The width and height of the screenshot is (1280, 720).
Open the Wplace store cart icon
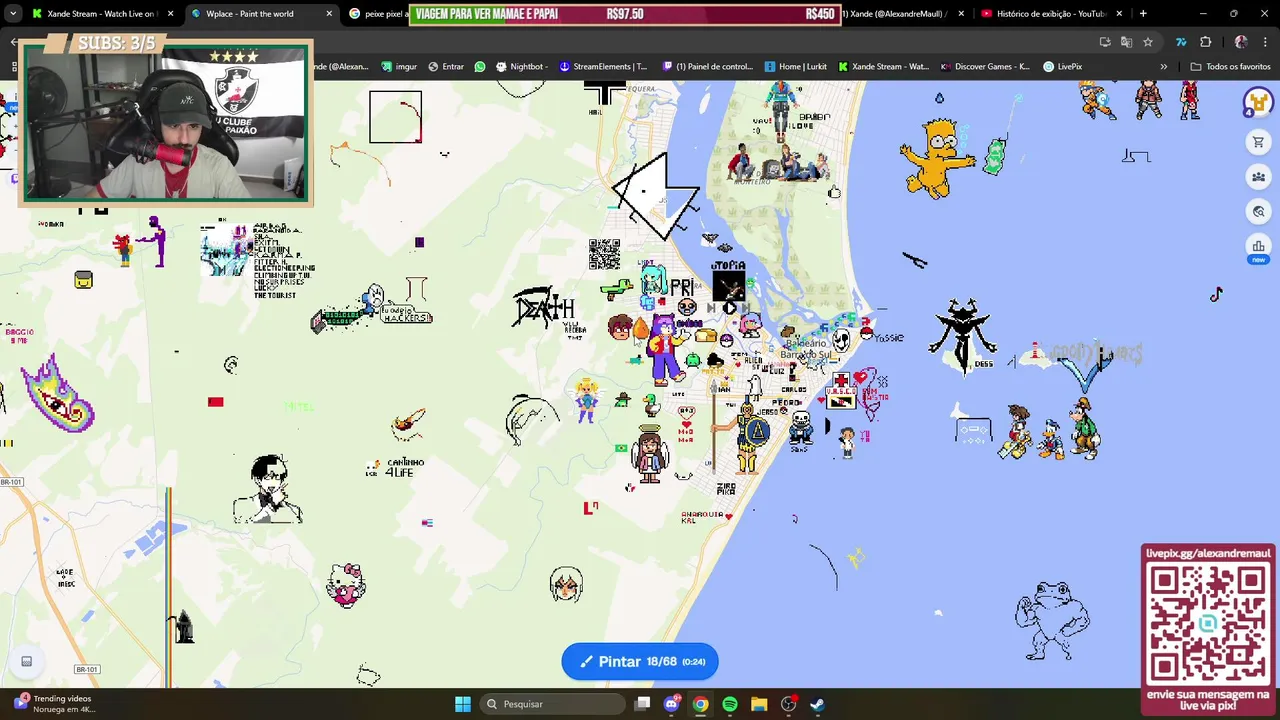pos(1258,143)
